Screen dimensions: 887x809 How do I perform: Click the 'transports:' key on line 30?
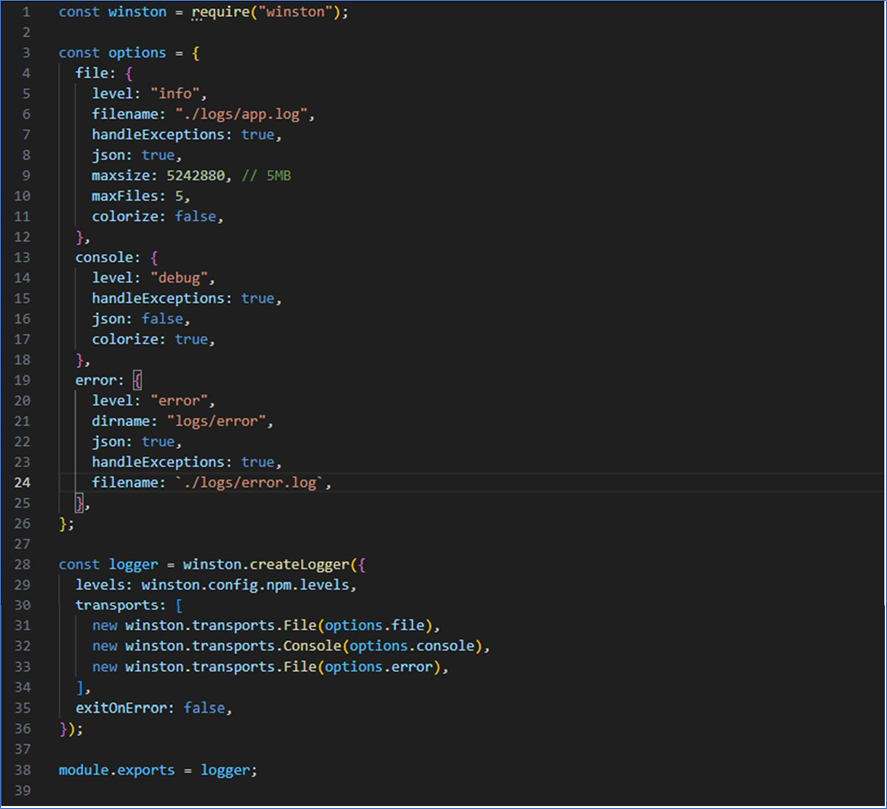(120, 605)
